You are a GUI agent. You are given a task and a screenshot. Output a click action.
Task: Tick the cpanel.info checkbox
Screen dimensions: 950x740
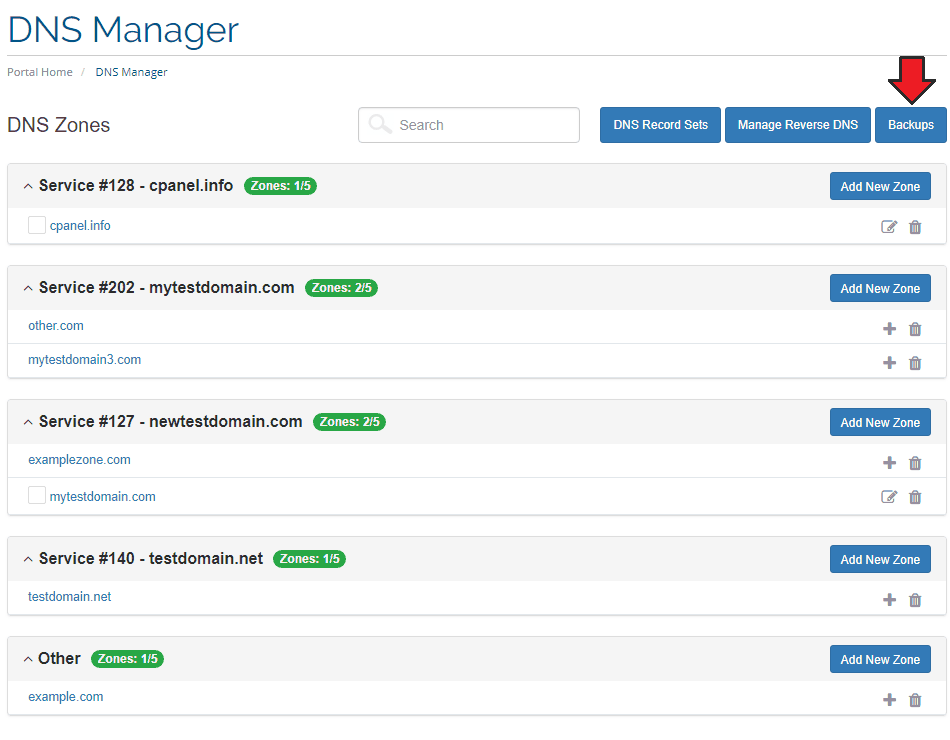click(37, 225)
